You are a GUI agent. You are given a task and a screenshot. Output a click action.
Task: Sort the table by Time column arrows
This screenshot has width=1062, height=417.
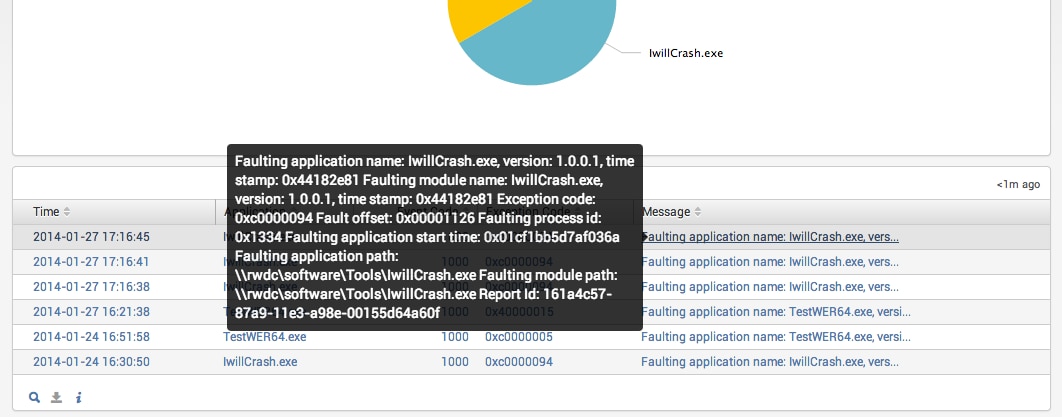click(67, 212)
